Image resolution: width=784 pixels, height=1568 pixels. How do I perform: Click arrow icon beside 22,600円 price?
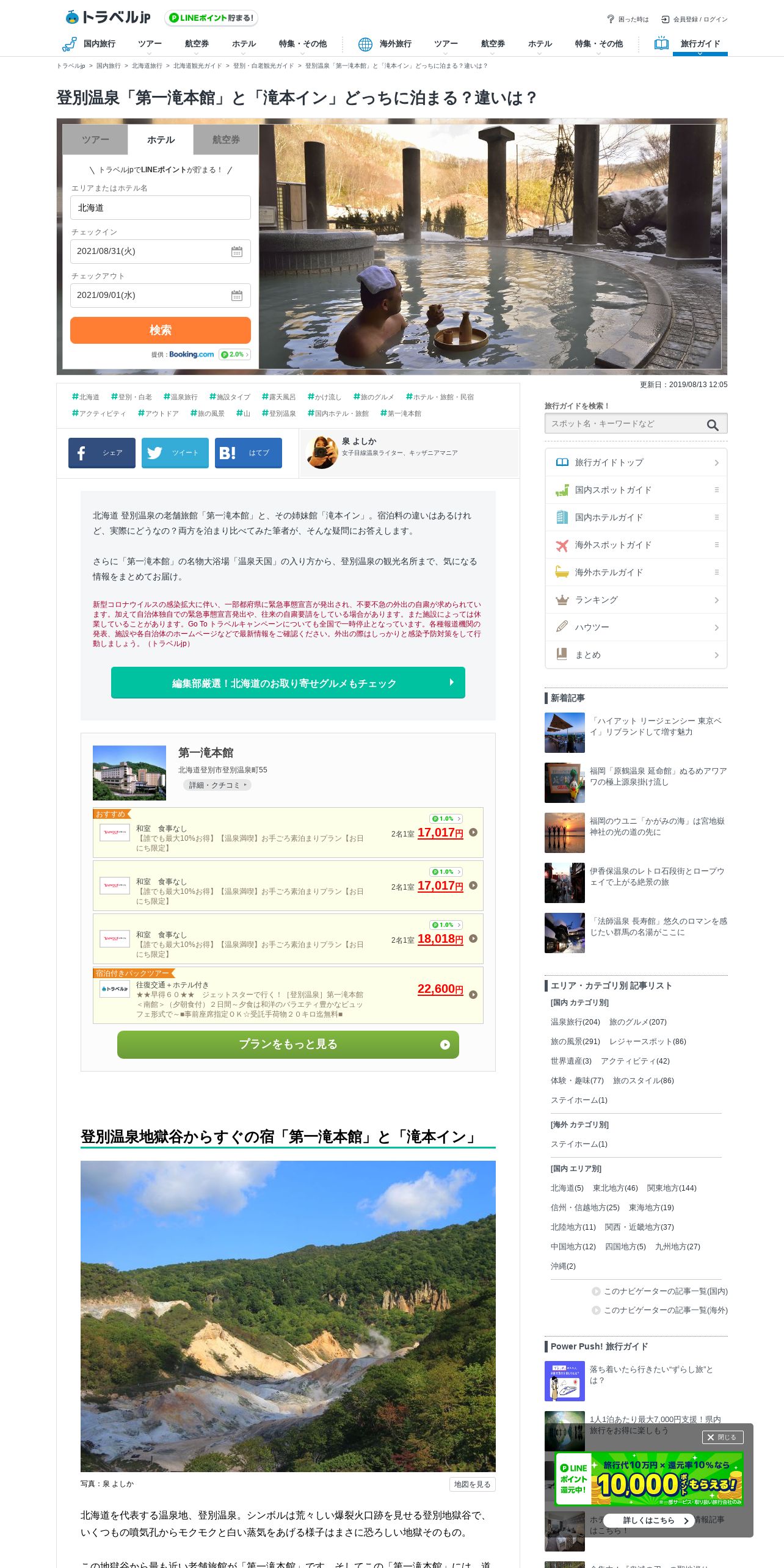pyautogui.click(x=473, y=995)
